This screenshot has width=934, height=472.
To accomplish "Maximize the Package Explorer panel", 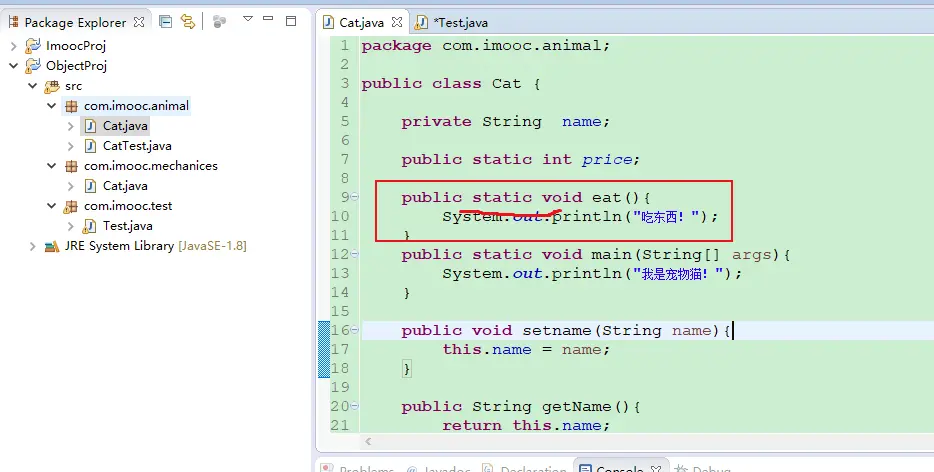I will pos(291,21).
